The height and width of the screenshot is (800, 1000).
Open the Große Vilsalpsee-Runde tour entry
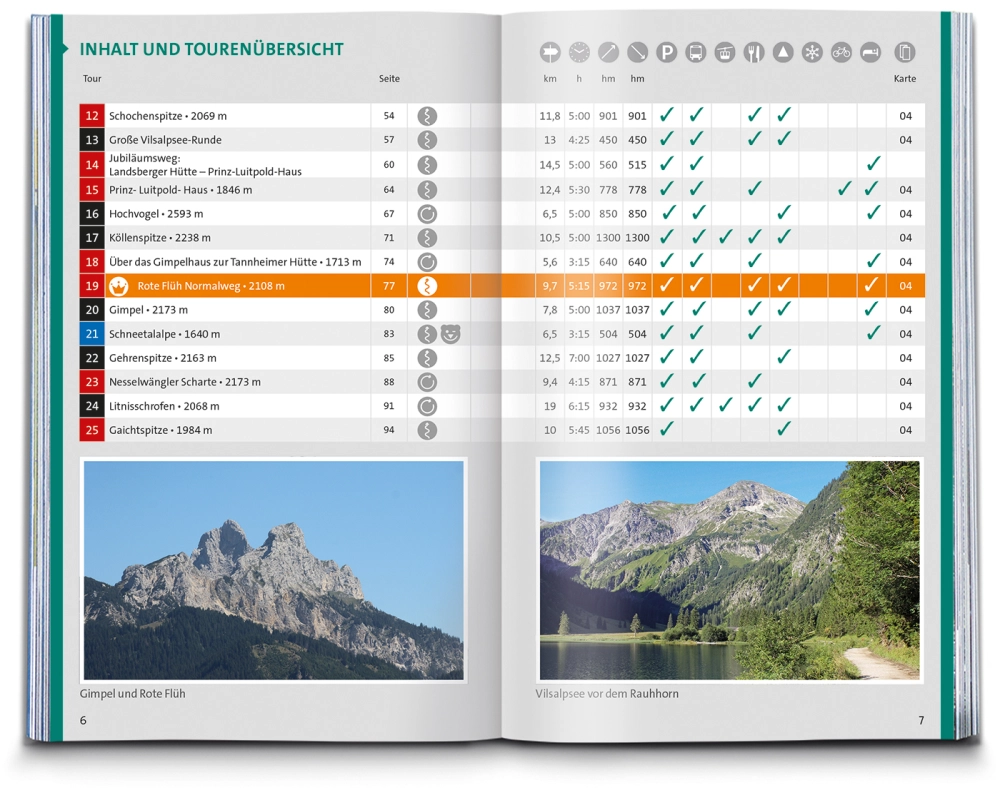click(165, 140)
